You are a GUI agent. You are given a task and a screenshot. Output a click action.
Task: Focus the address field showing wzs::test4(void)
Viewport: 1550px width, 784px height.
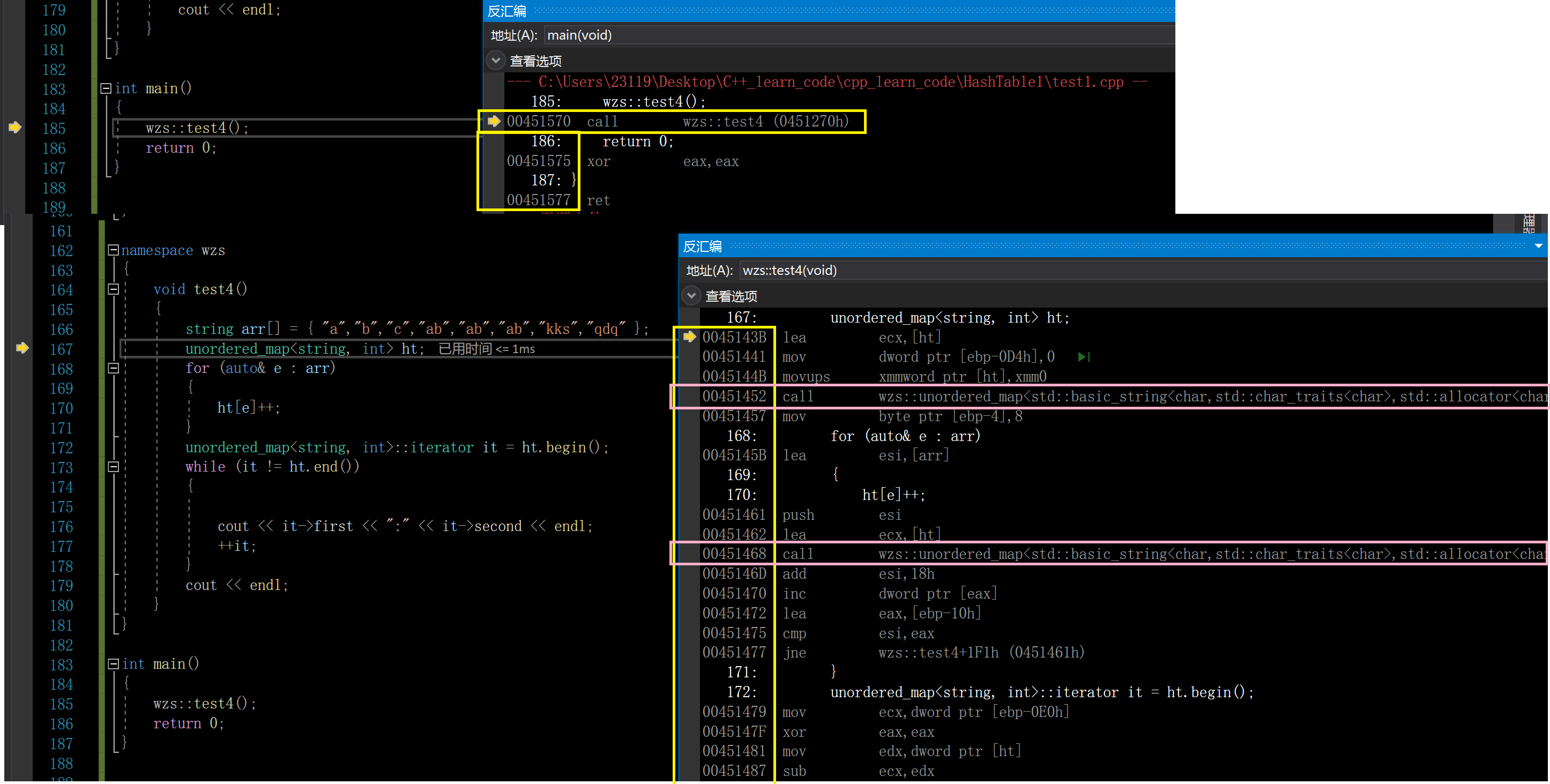click(x=1143, y=270)
